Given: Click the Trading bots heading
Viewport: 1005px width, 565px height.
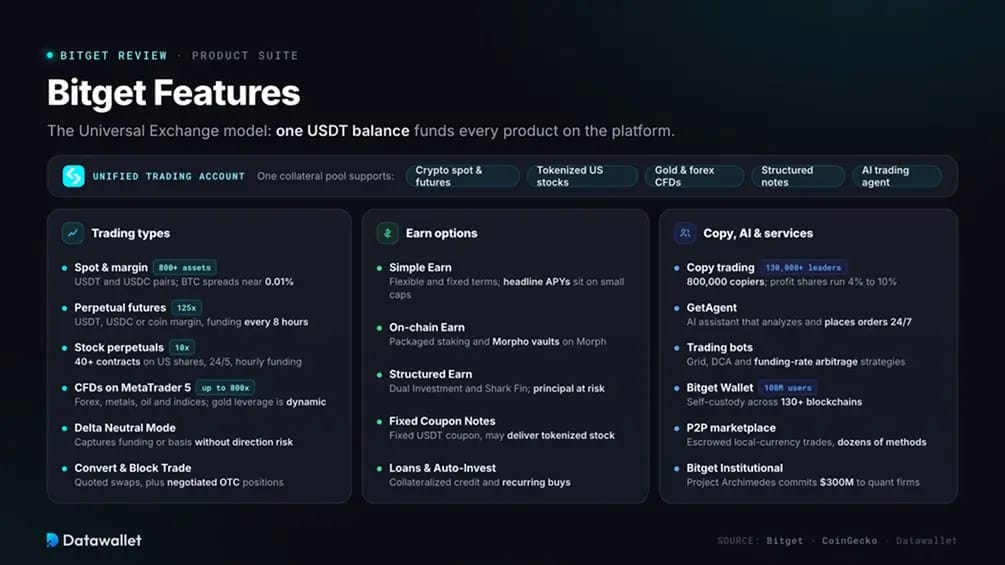Looking at the screenshot, I should tap(720, 348).
